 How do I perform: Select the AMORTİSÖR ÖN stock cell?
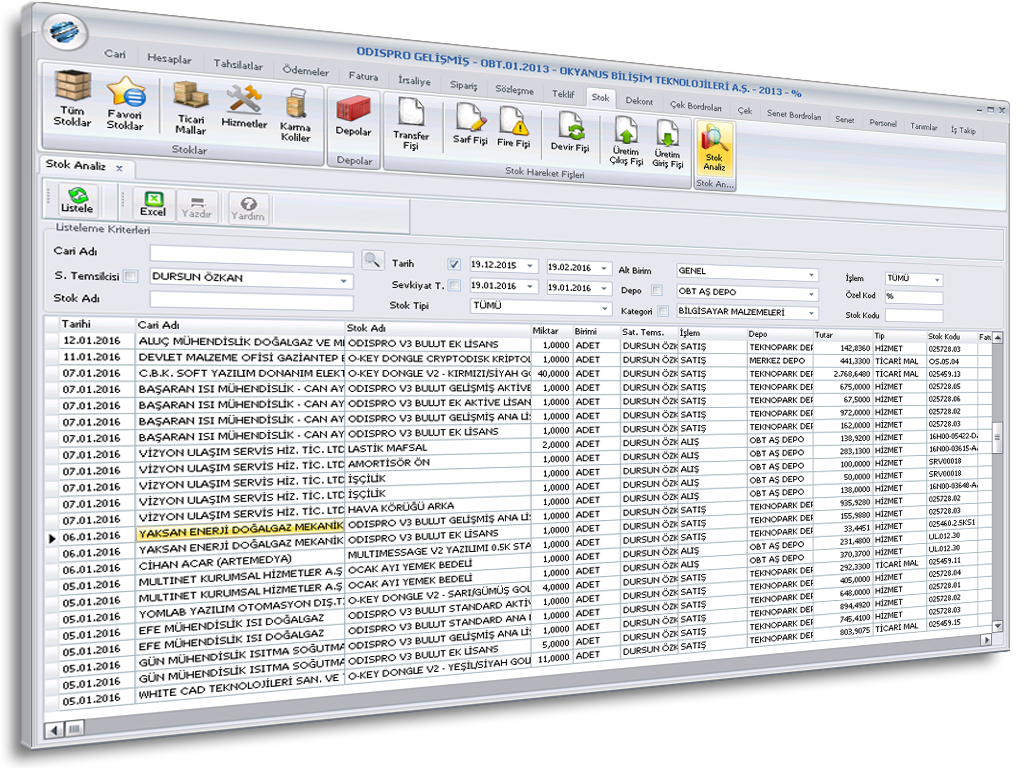pyautogui.click(x=438, y=463)
